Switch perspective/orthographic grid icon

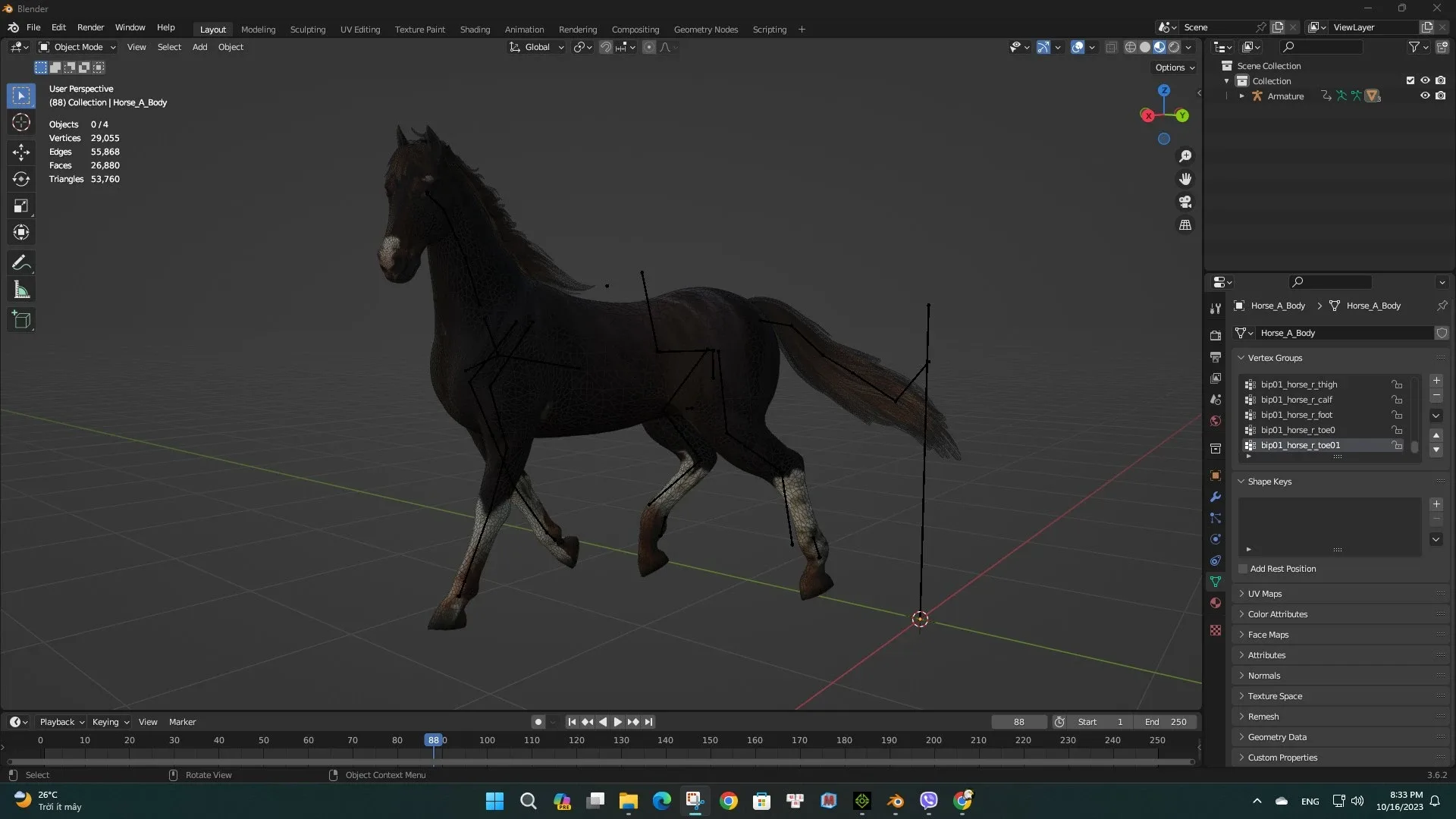[1185, 225]
